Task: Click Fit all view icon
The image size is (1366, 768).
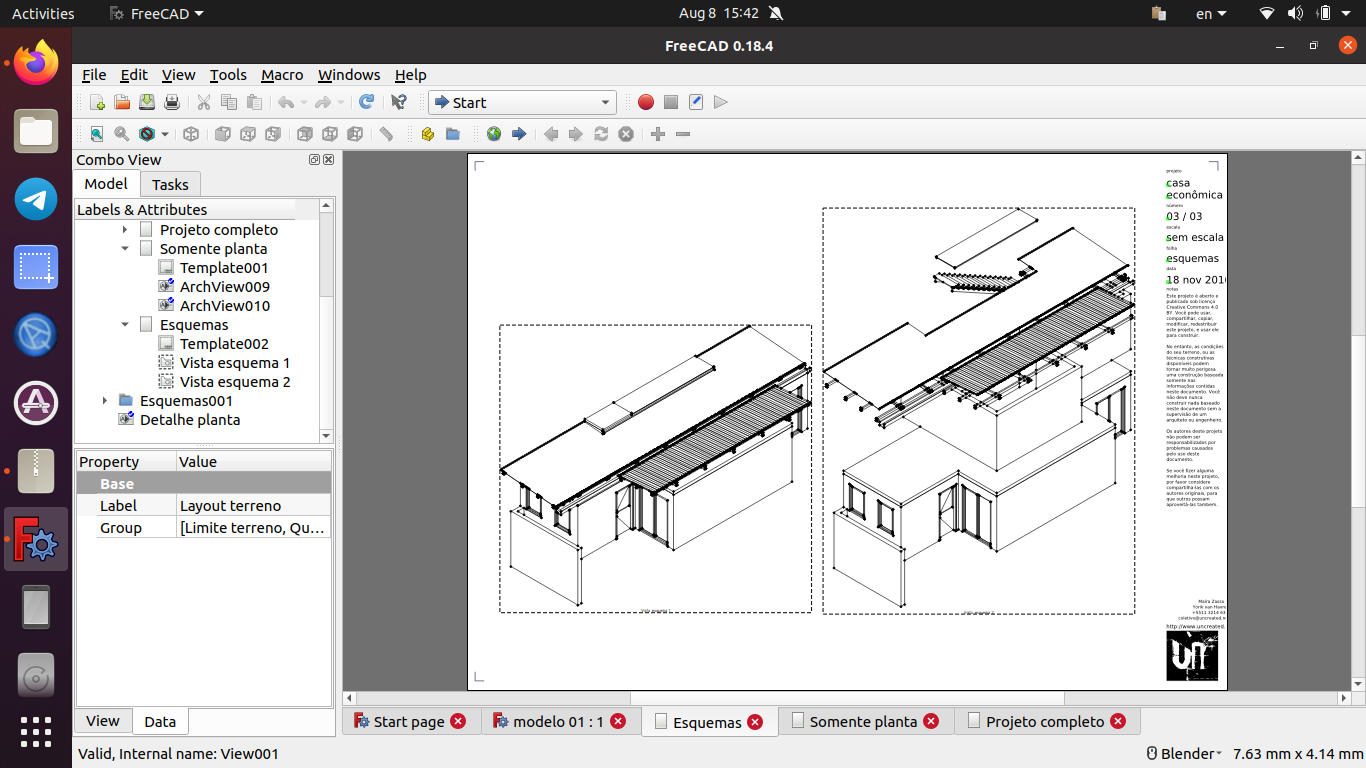Action: point(97,134)
